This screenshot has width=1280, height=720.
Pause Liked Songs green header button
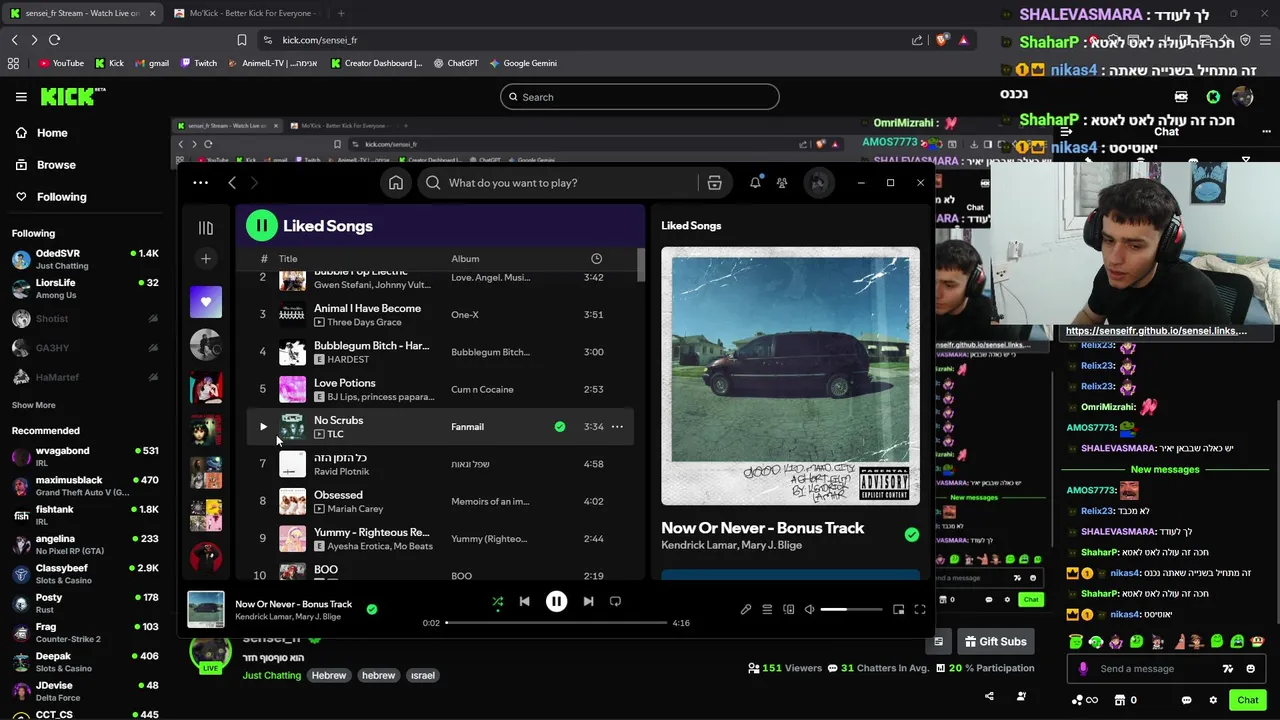261,226
